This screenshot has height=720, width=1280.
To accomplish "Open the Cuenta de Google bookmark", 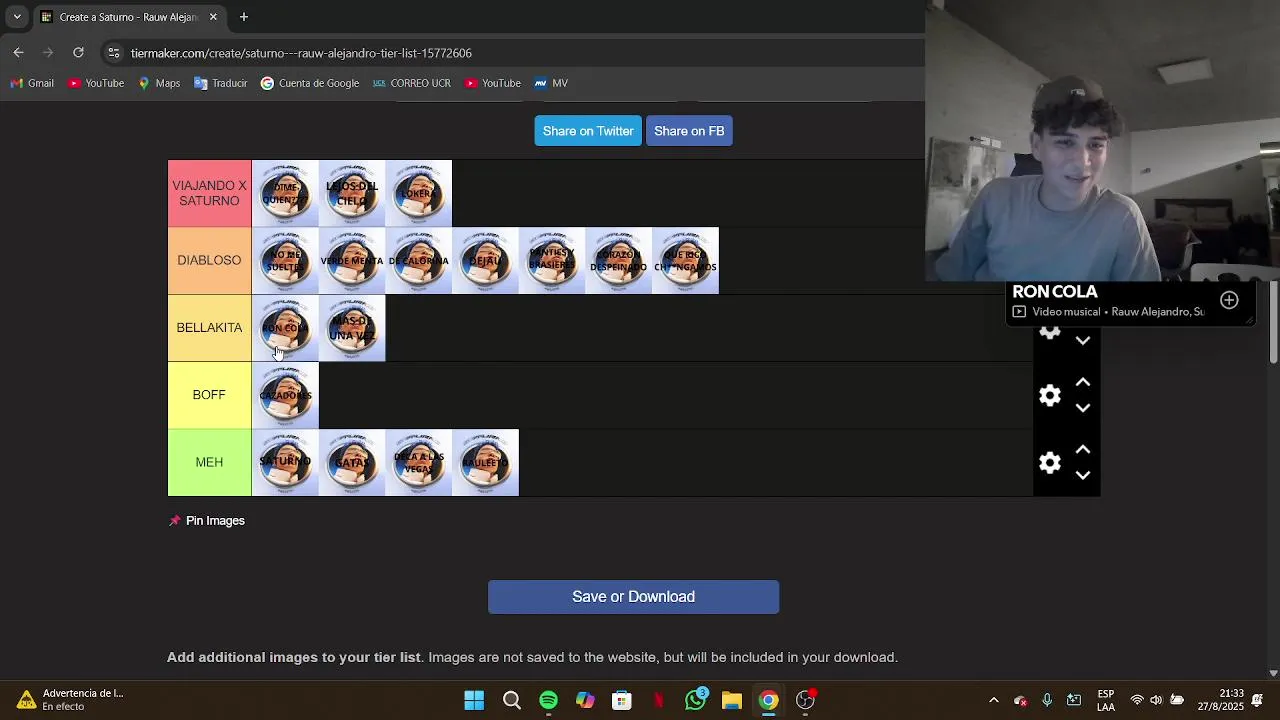I will coord(310,83).
